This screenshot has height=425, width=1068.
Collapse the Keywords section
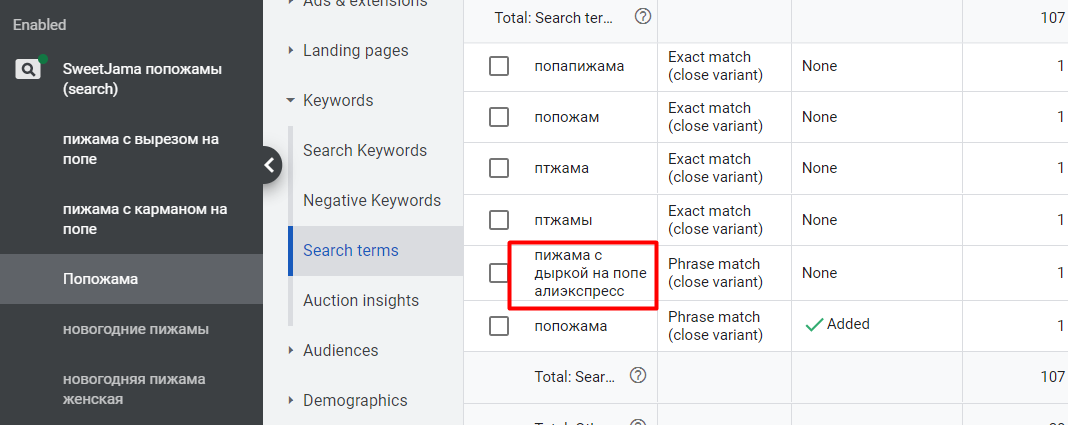338,100
